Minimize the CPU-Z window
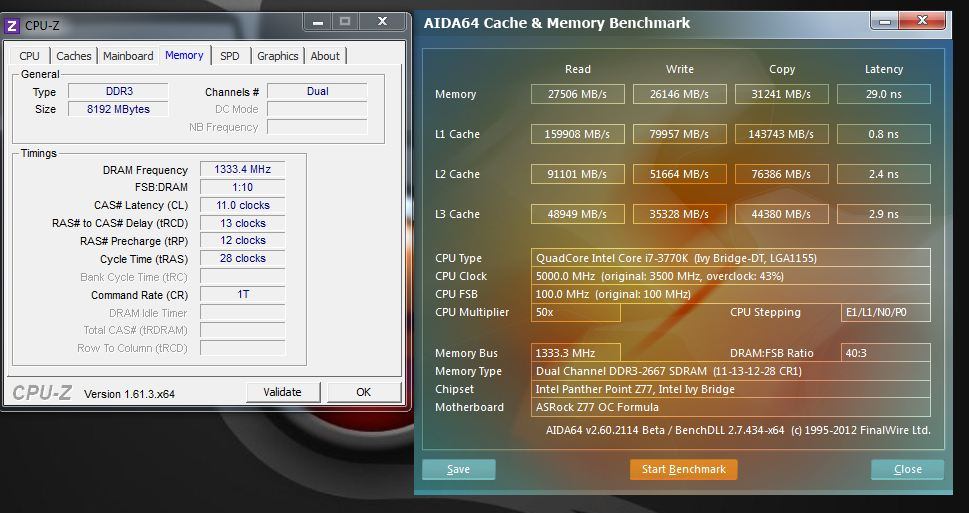Screen dimensions: 969x513 pyautogui.click(x=318, y=22)
